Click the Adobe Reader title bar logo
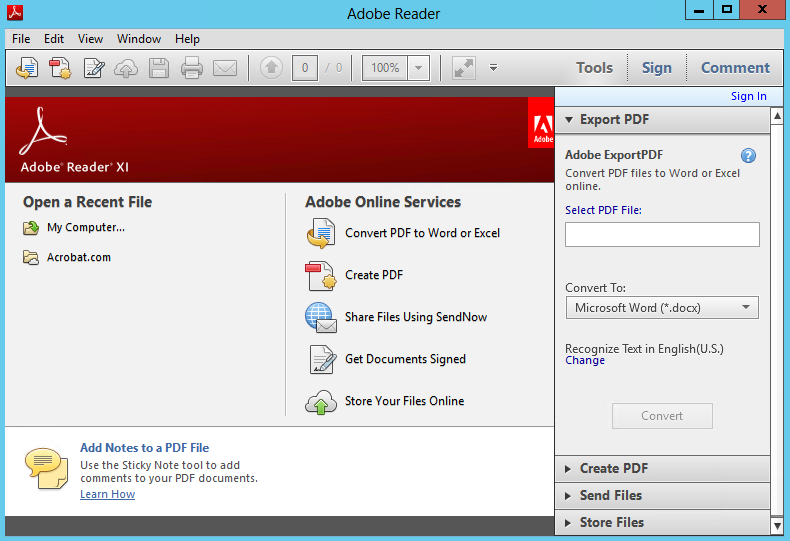 click(x=15, y=13)
